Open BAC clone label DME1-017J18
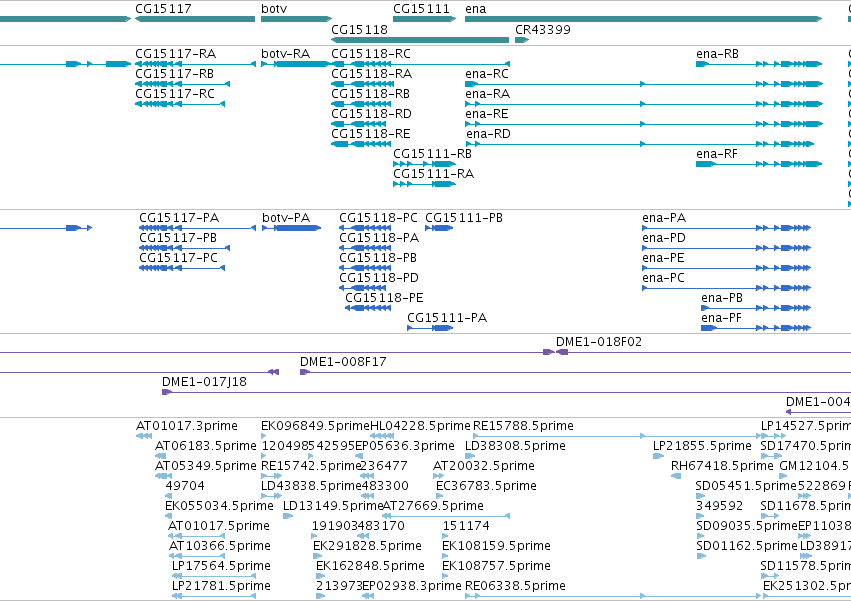 point(205,382)
